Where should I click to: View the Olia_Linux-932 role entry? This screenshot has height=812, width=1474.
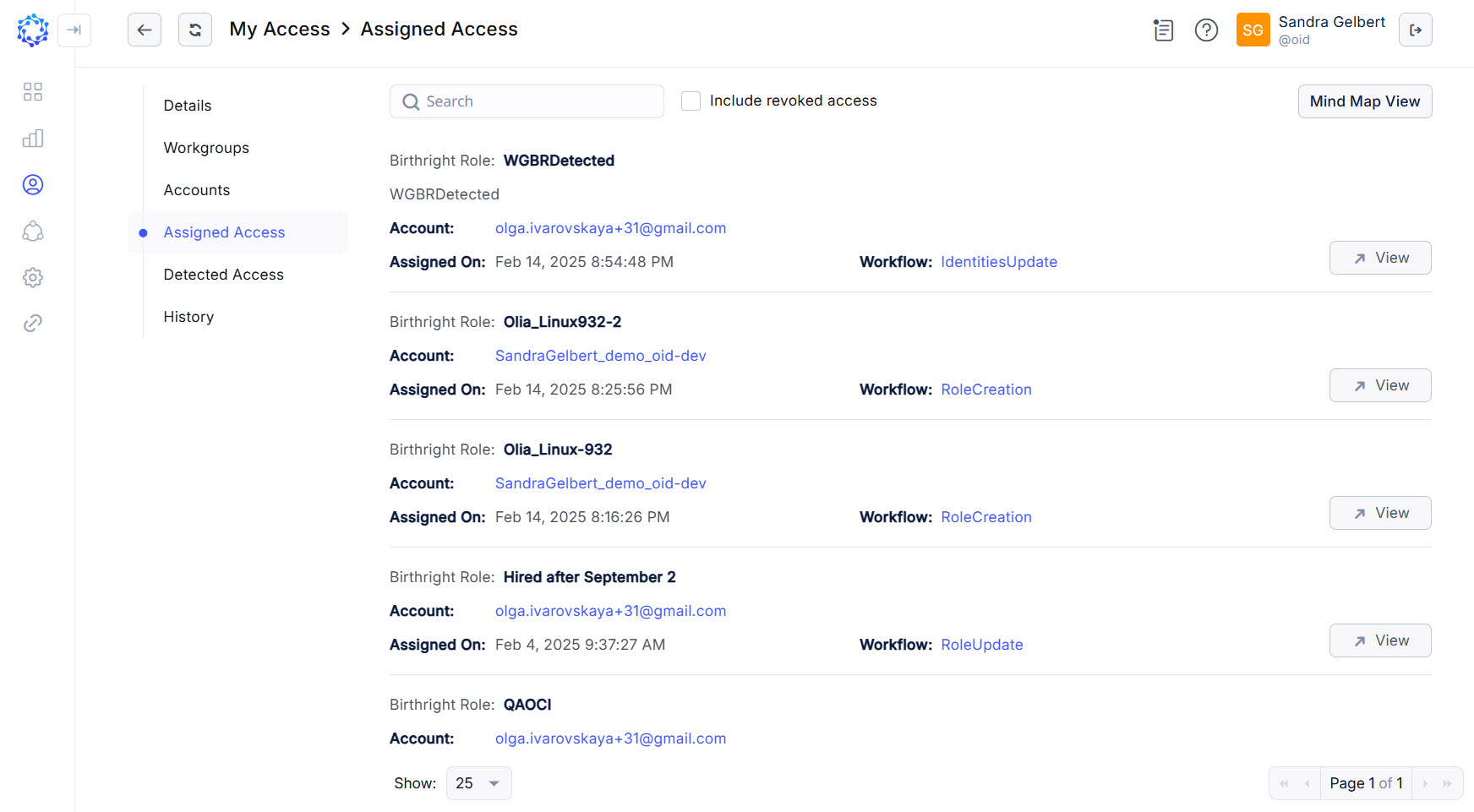click(1380, 513)
